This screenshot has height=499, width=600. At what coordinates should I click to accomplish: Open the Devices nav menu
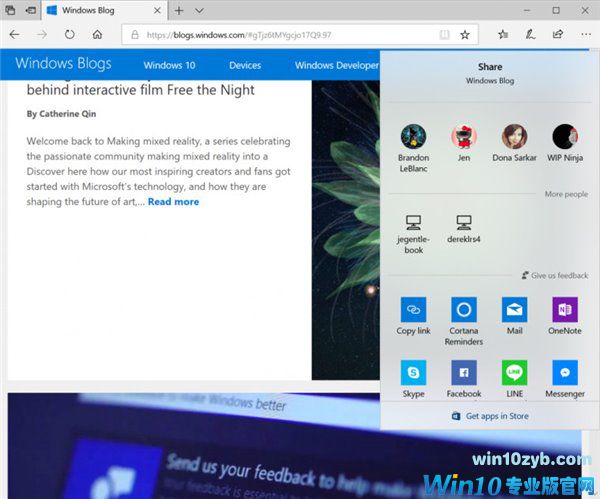pyautogui.click(x=245, y=65)
